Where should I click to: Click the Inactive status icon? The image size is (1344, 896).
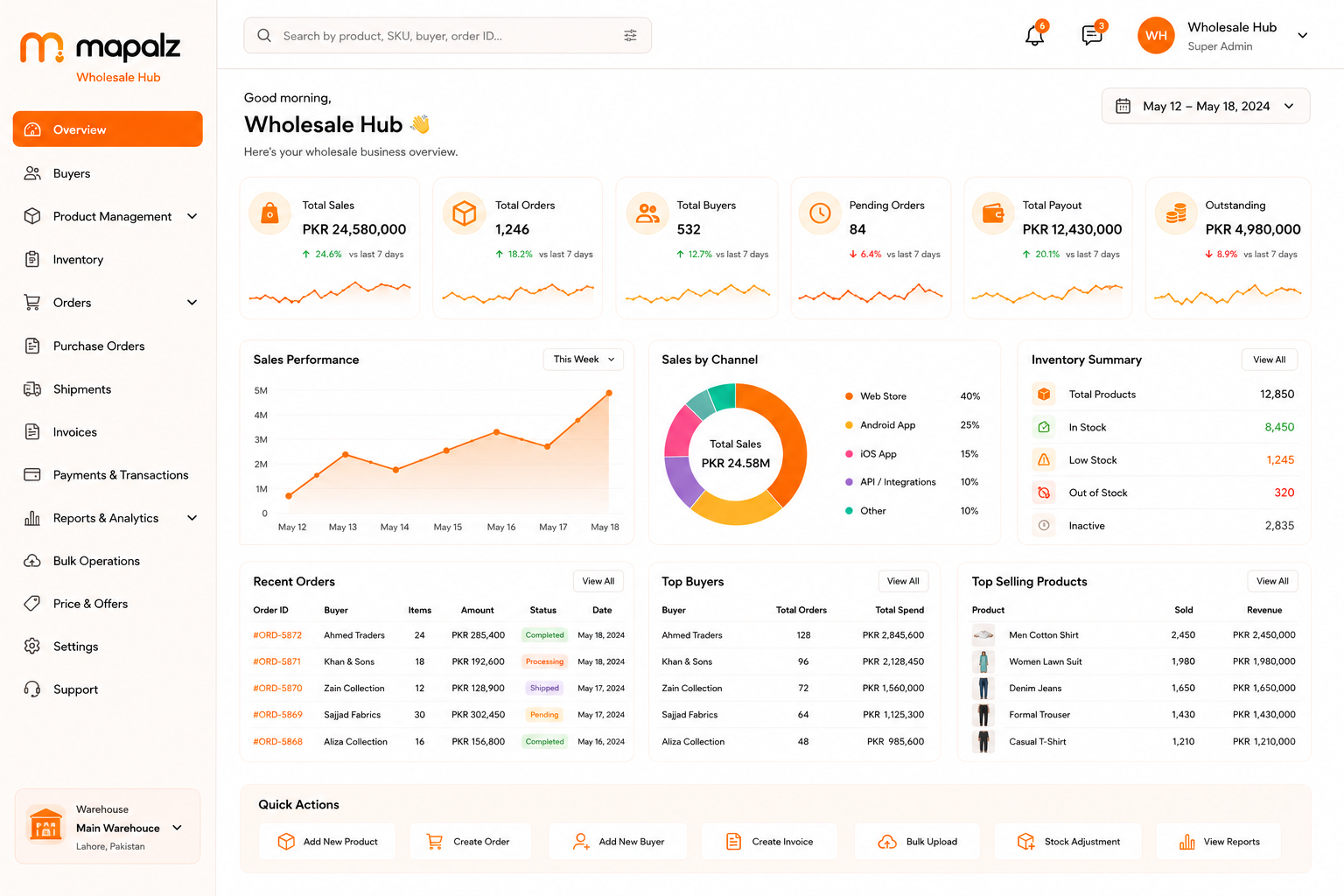point(1044,525)
